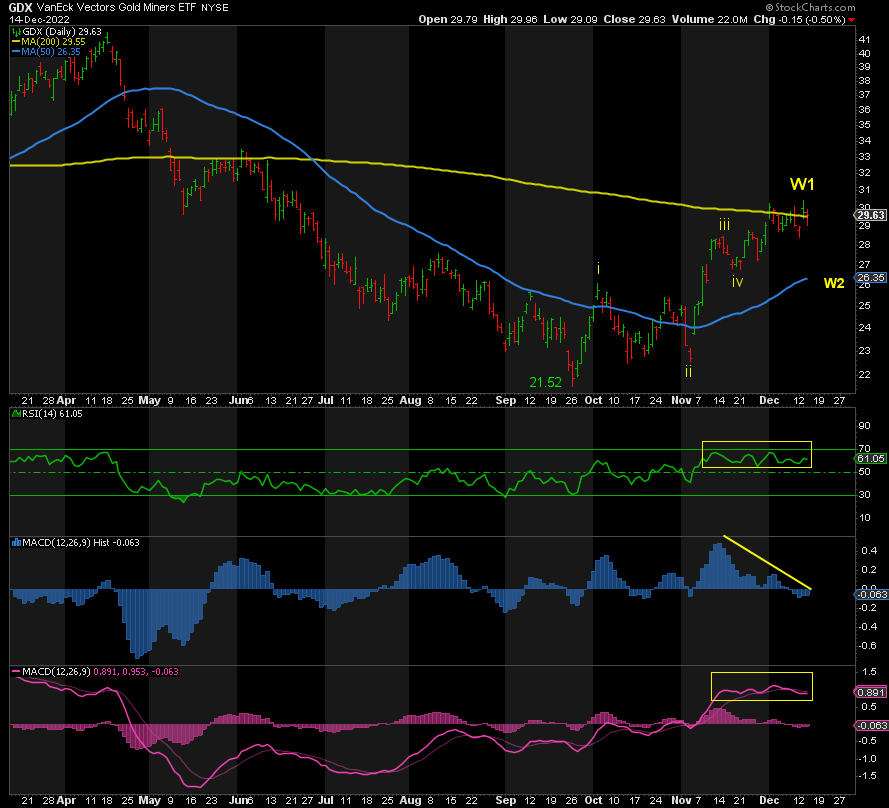Click the 21.52 low price label on chart
The image size is (889, 808).
[545, 383]
